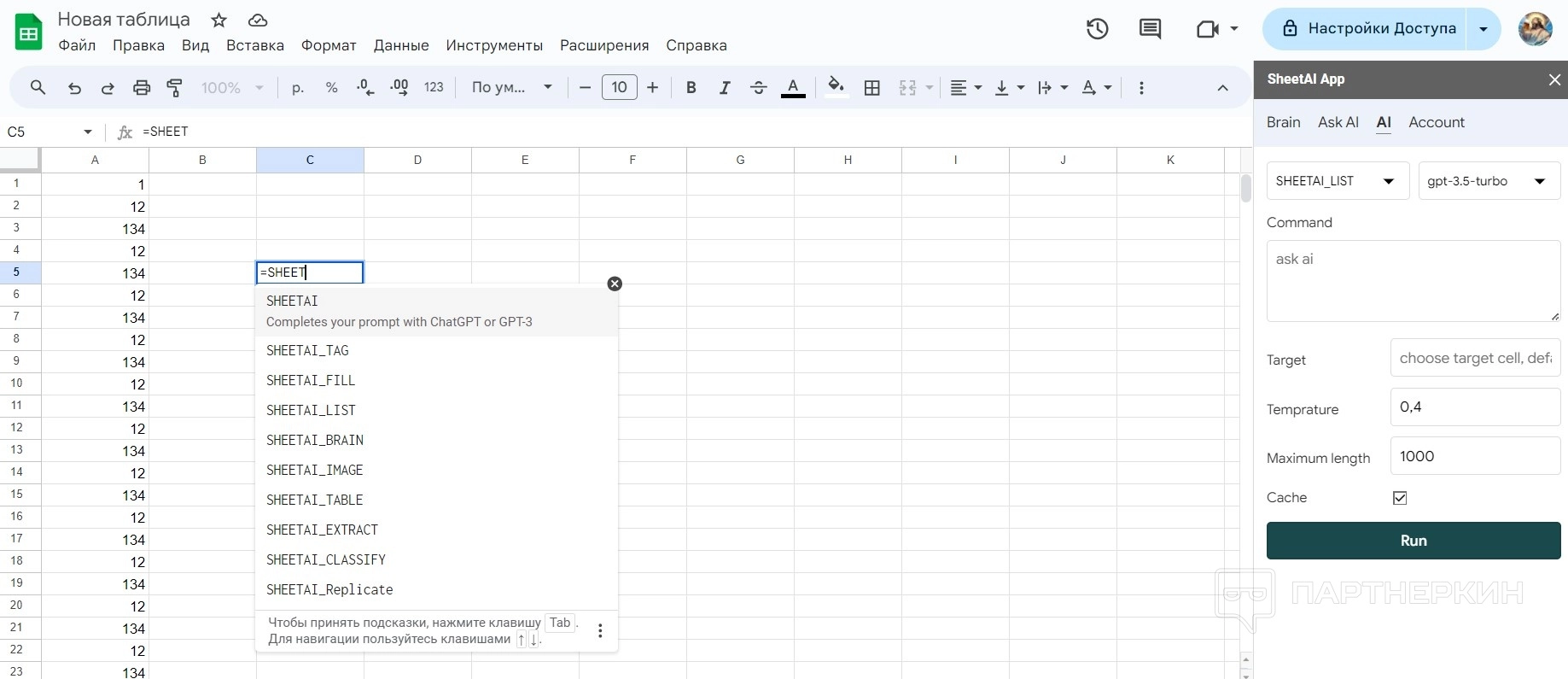Open the fill color paint bucket
This screenshot has width=1568, height=679.
tap(836, 87)
